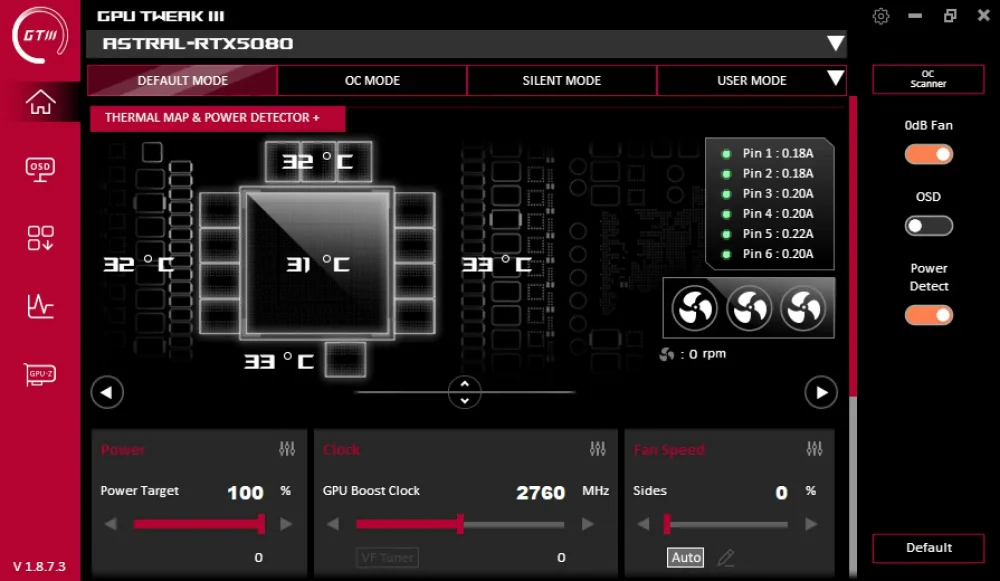The height and width of the screenshot is (581, 1000).
Task: Click the ASTRAL-RTX5080 device name
Action: pyautogui.click(x=198, y=43)
